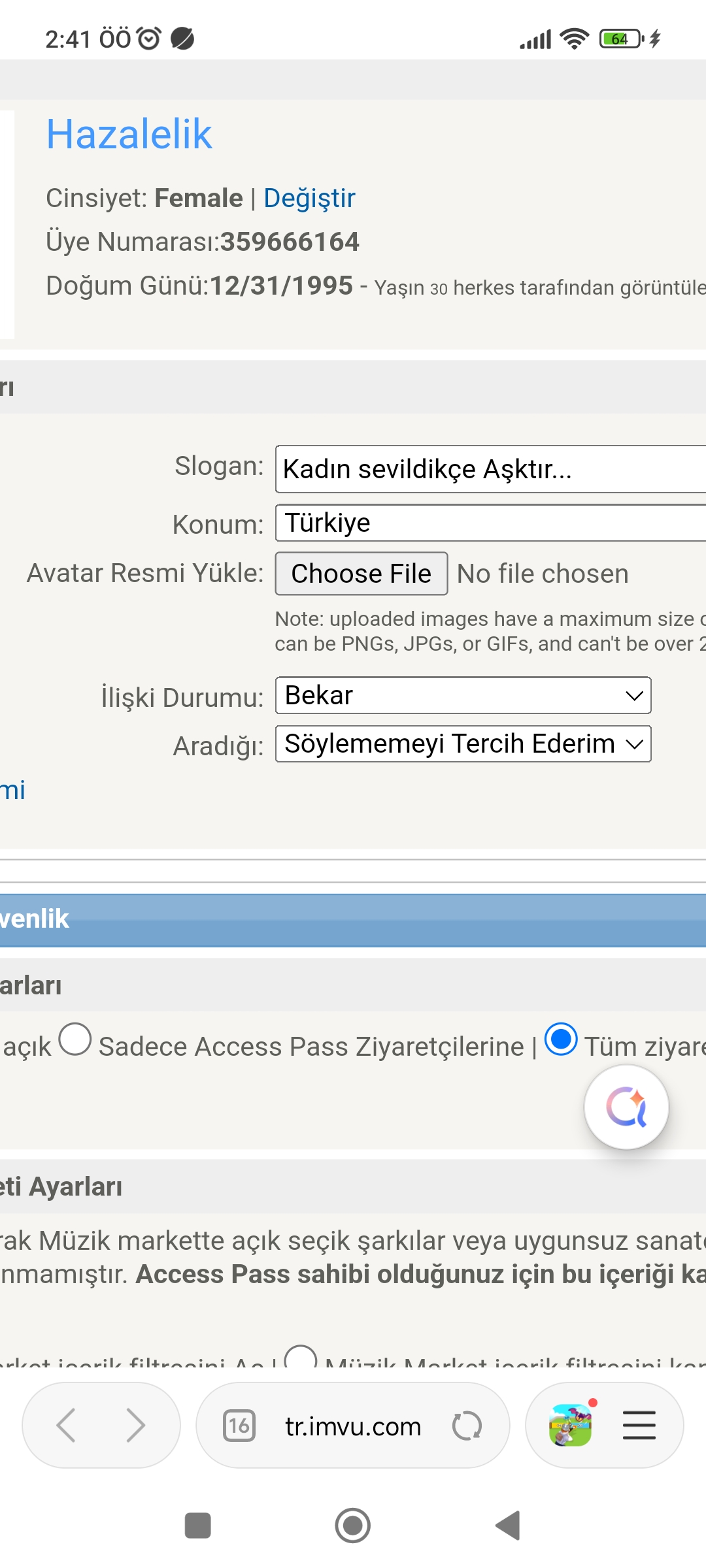Screen dimensions: 706x1568
Task: Focus the Slogan text field
Action: (x=490, y=469)
